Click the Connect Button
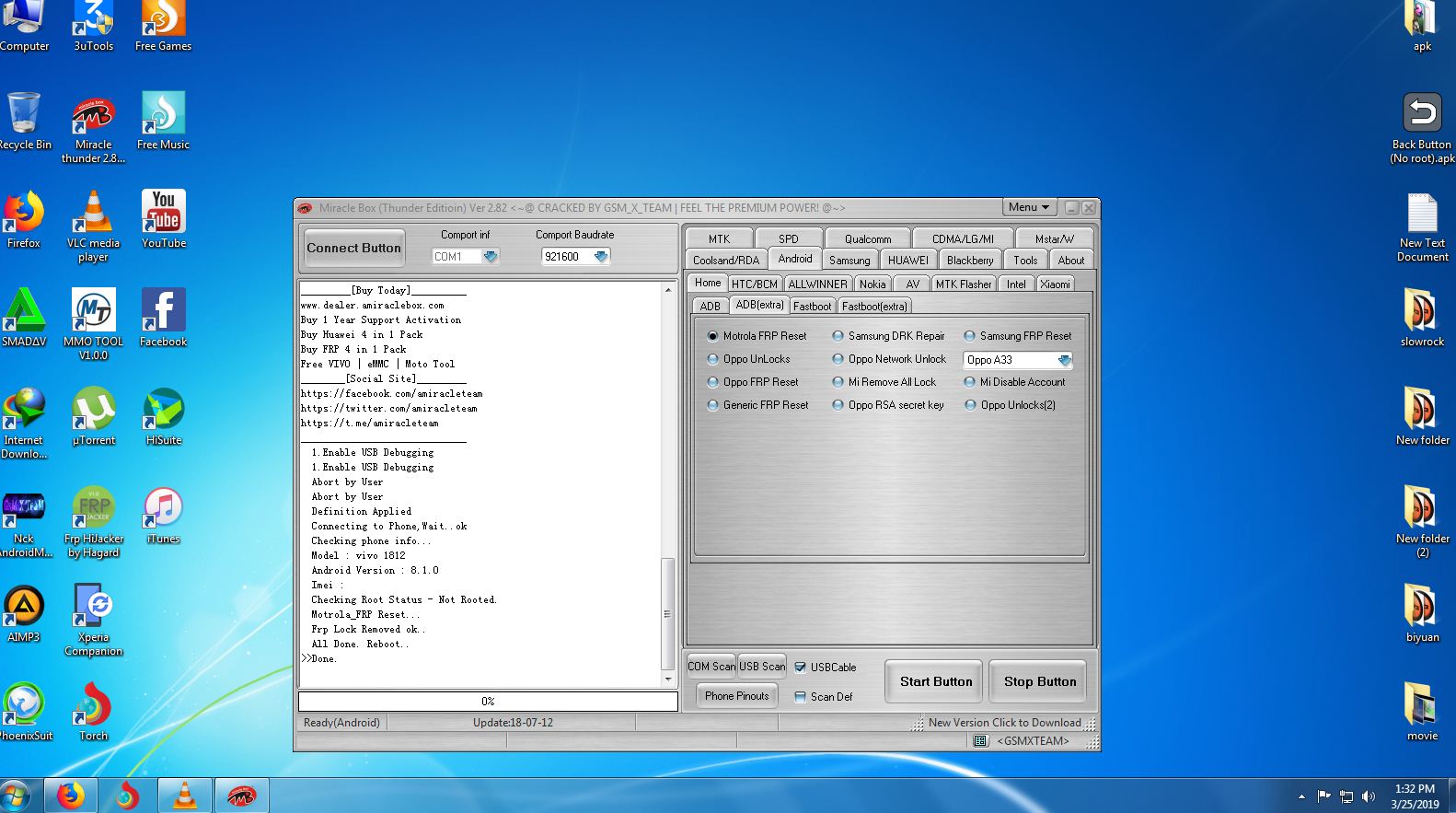1456x813 pixels. pos(354,248)
